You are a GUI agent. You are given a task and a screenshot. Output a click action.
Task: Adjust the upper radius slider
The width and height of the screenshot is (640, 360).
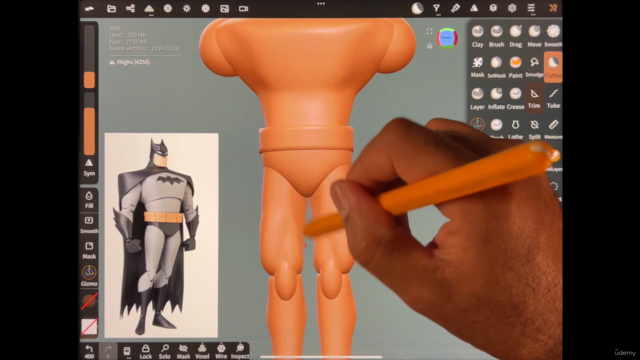89,57
